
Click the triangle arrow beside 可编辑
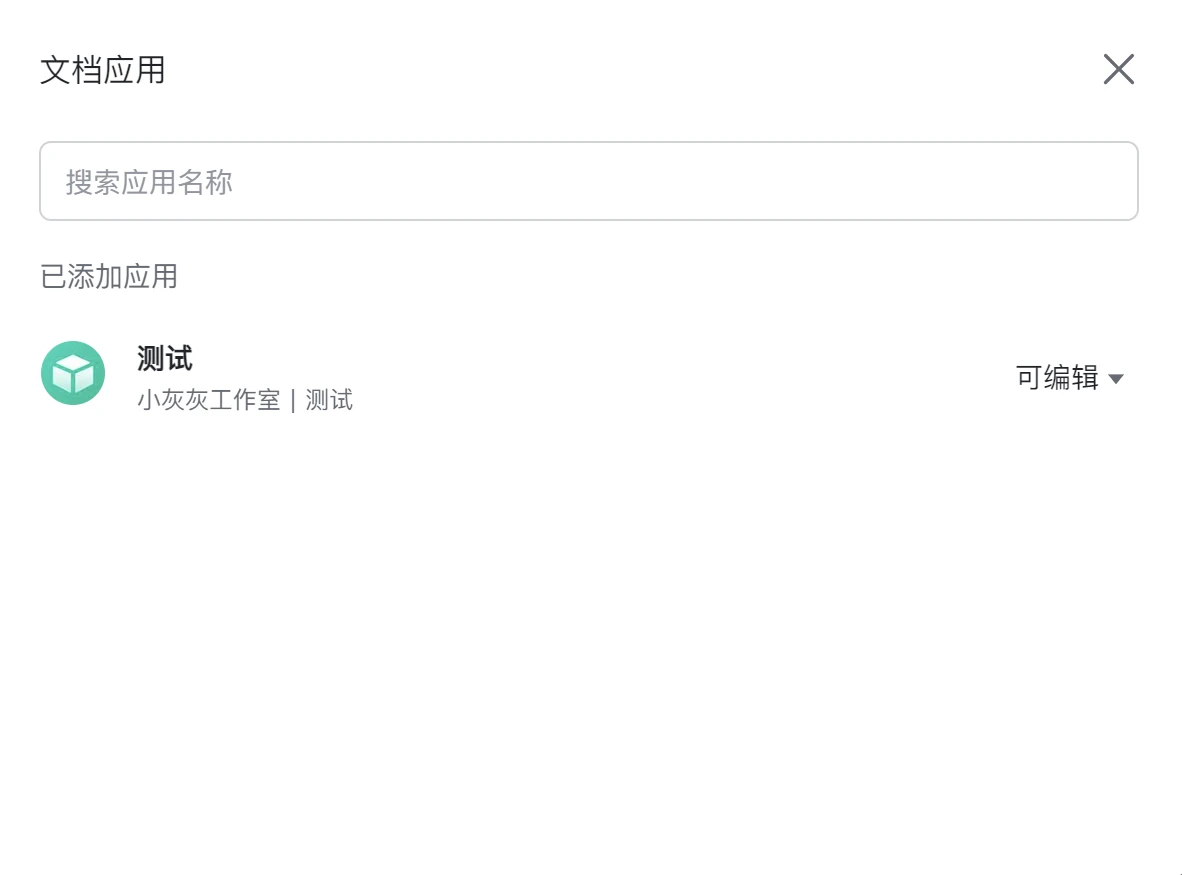(x=1116, y=379)
